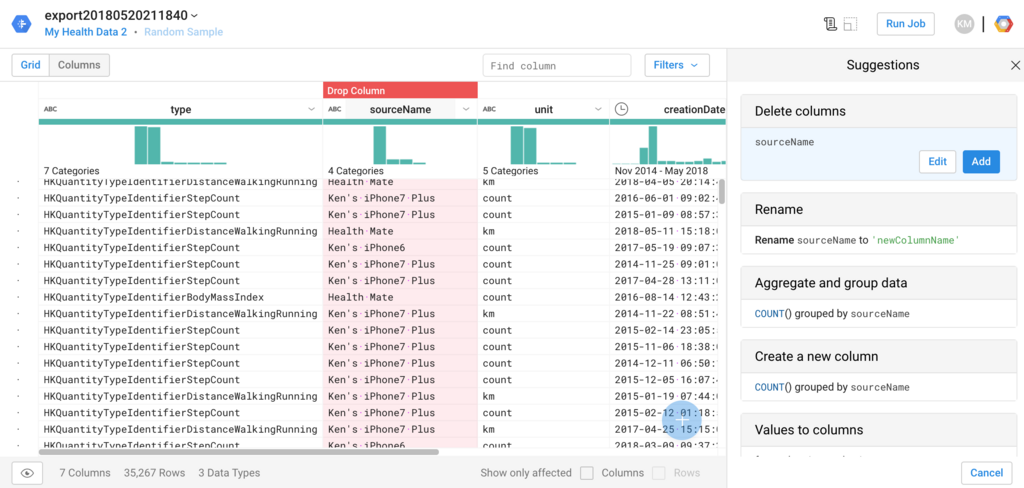
Task: Click ABC type icon on sourceName column
Action: coord(334,110)
